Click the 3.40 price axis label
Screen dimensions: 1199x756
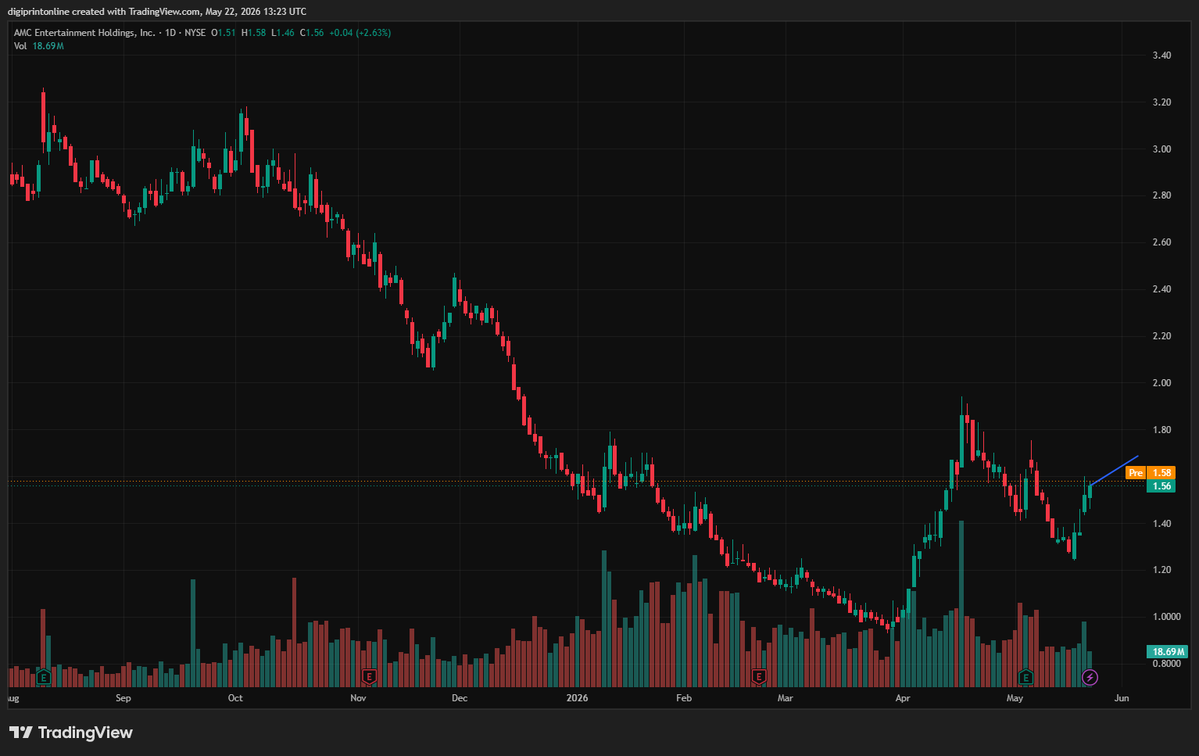tap(1162, 55)
